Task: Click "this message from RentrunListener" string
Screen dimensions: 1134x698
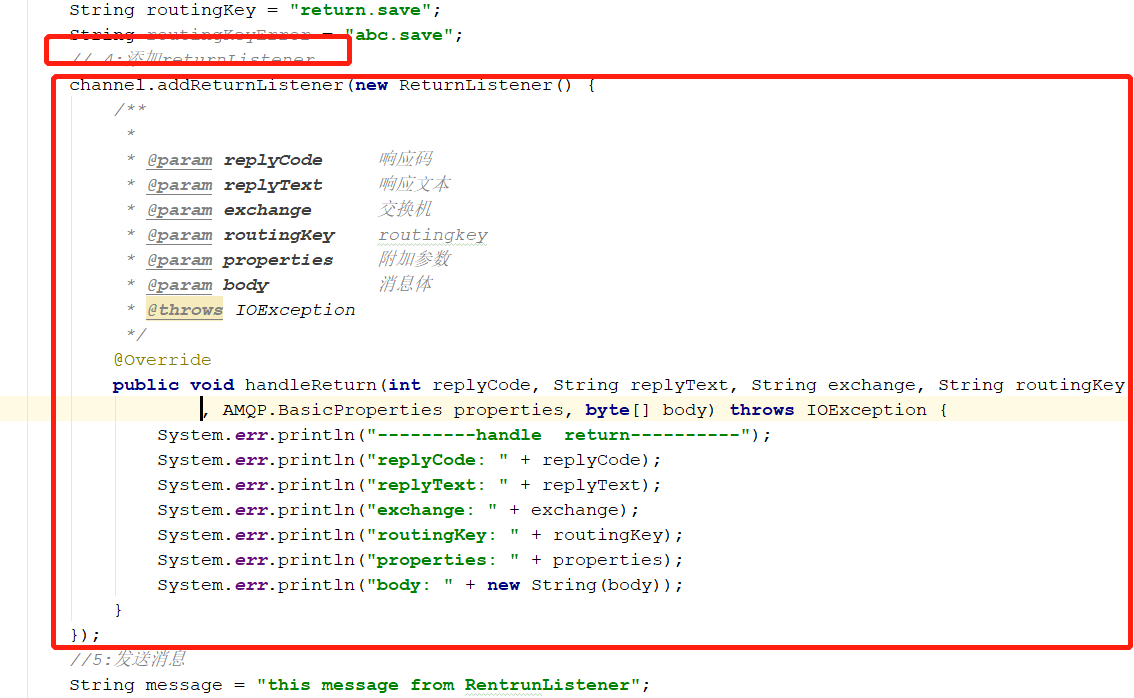Action: (x=447, y=685)
